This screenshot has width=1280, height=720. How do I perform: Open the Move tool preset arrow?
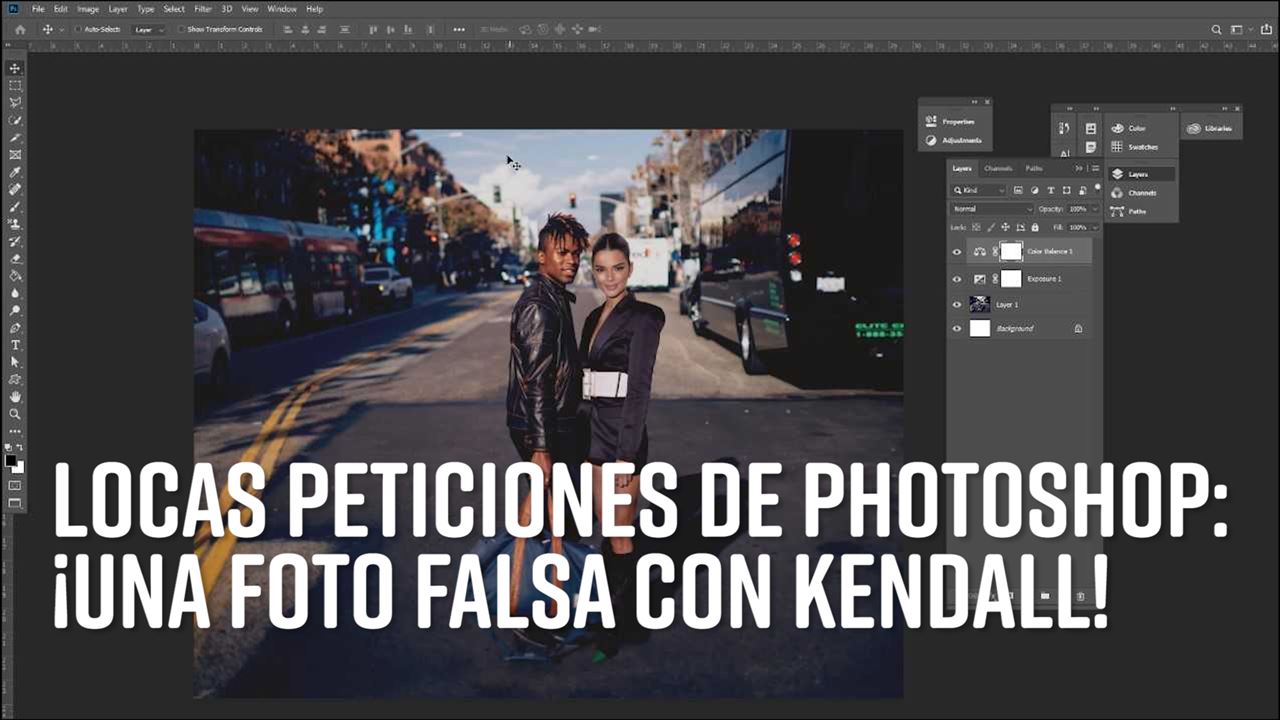[x=62, y=29]
